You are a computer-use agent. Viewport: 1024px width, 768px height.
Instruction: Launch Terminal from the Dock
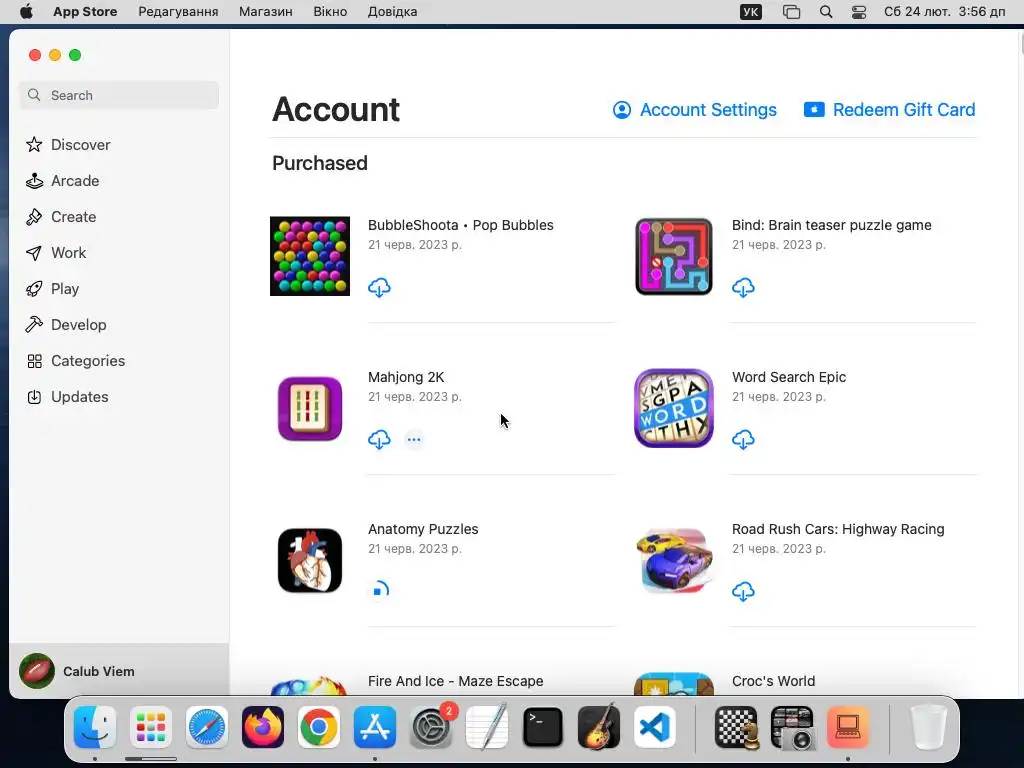(543, 727)
